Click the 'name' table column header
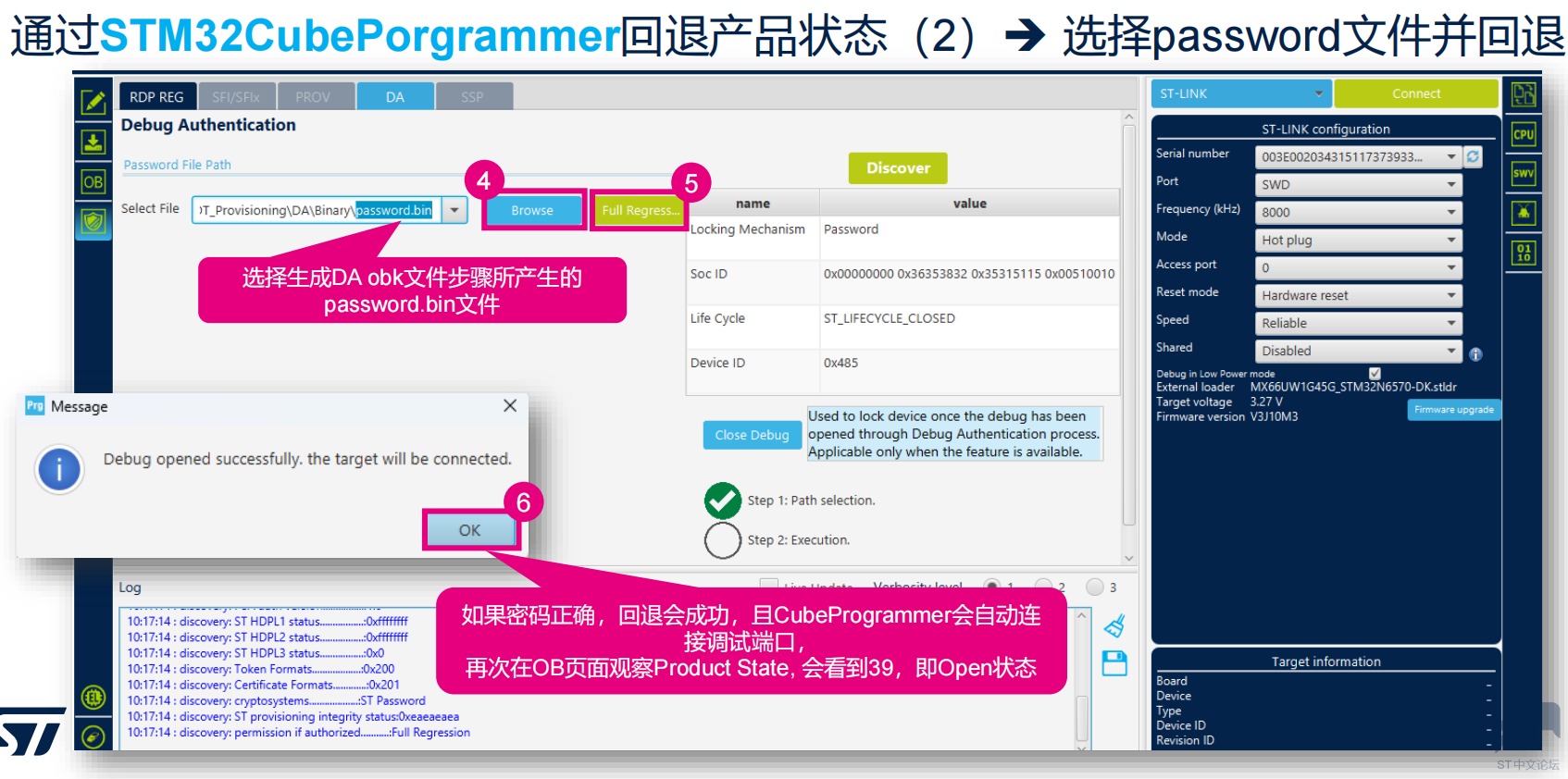 753,203
